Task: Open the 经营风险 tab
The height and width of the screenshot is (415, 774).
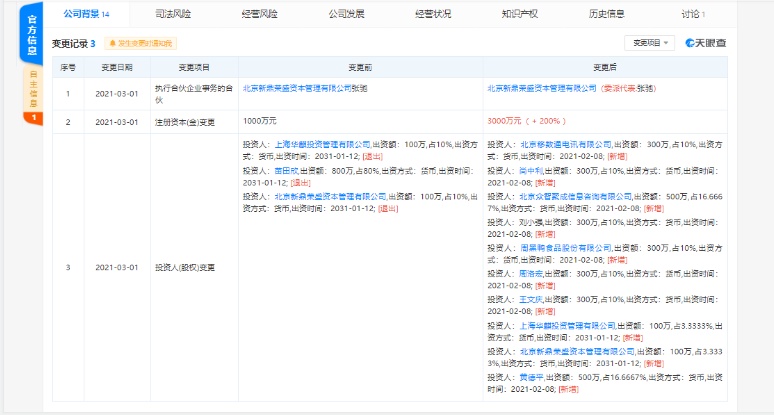Action: click(x=259, y=14)
